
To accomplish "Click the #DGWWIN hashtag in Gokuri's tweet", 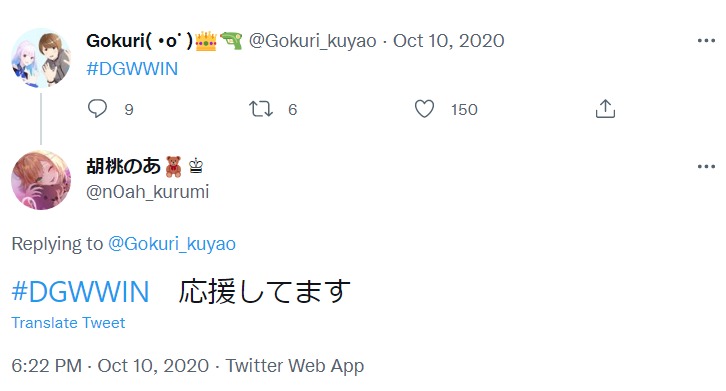I will click(132, 69).
